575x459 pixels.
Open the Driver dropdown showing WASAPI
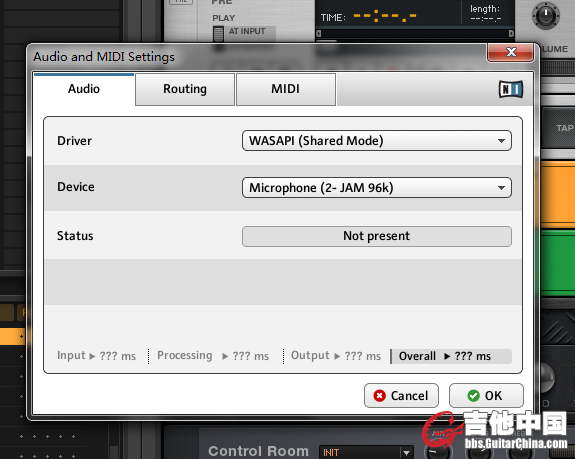(x=377, y=141)
